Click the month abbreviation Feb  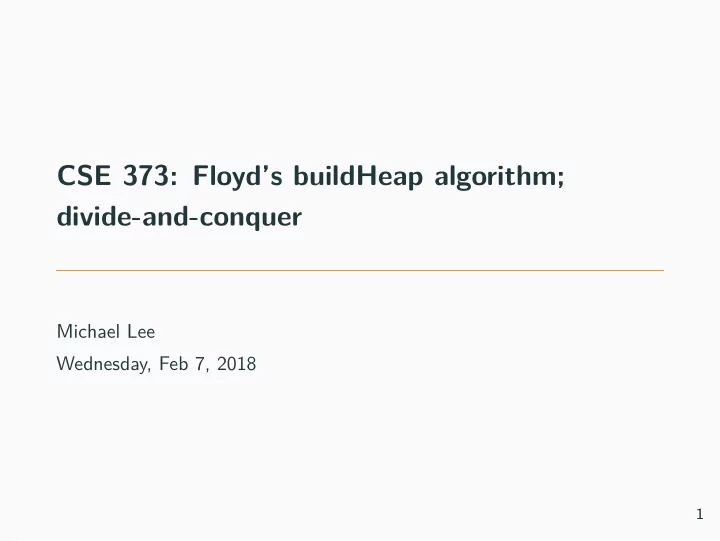coord(174,364)
